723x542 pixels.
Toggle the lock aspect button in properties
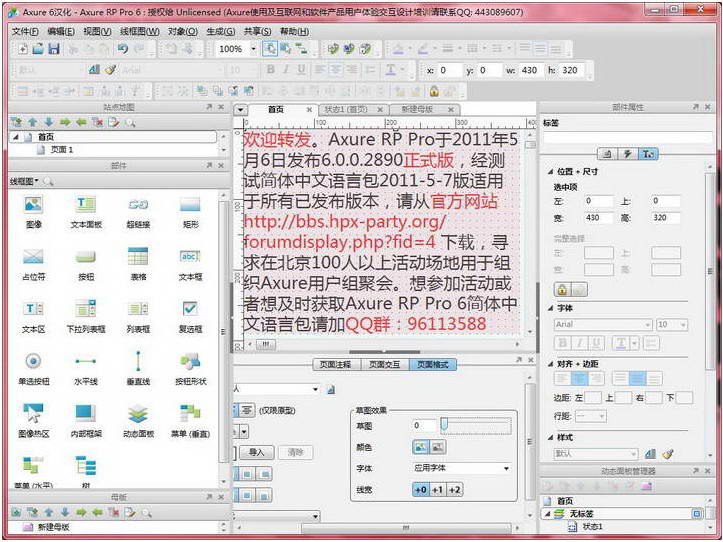[562, 290]
